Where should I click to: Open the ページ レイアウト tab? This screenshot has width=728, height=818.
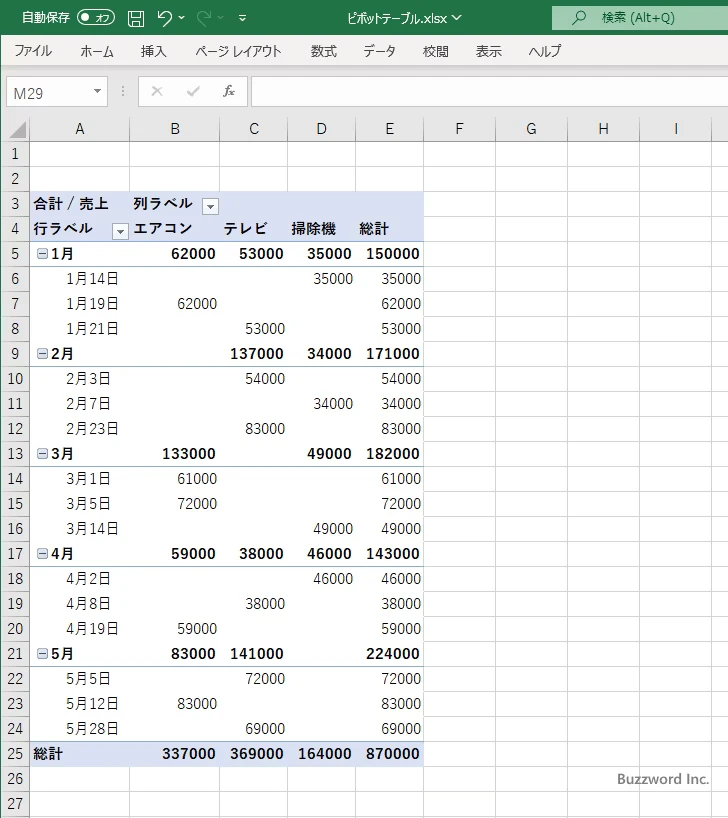click(238, 51)
